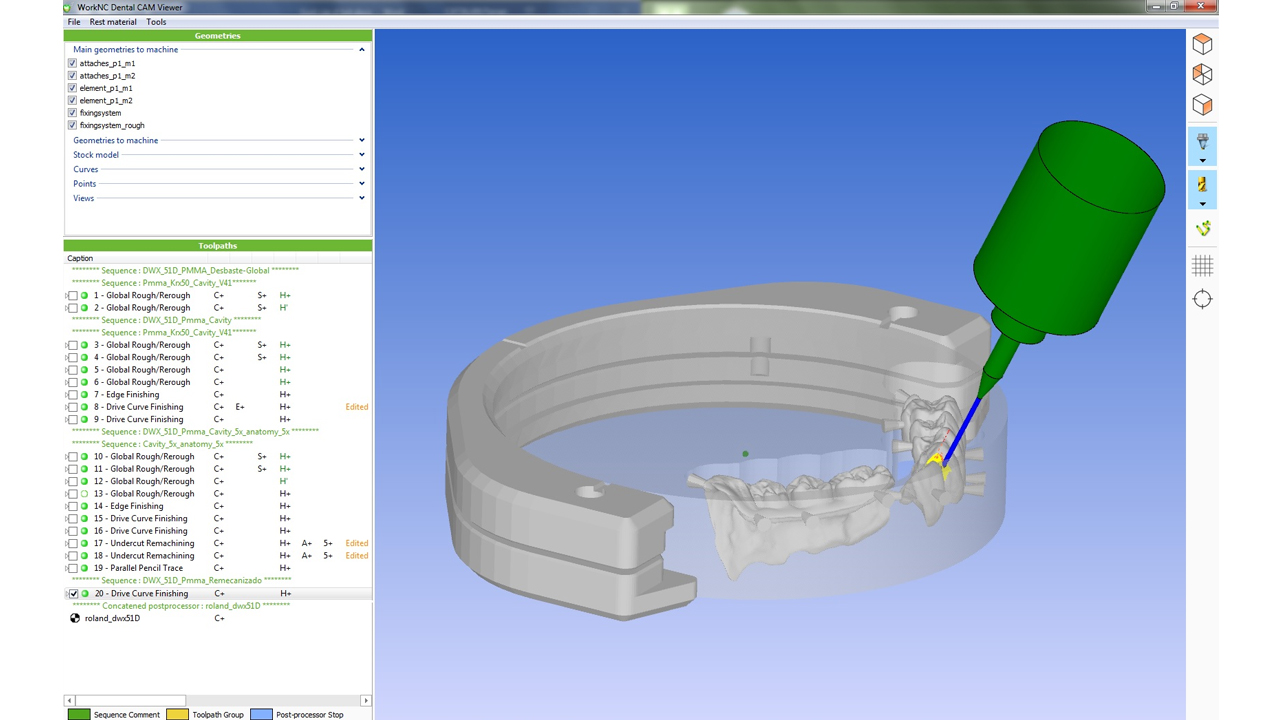Click the green toolpath display icon
The width and height of the screenshot is (1280, 720).
tap(1202, 229)
